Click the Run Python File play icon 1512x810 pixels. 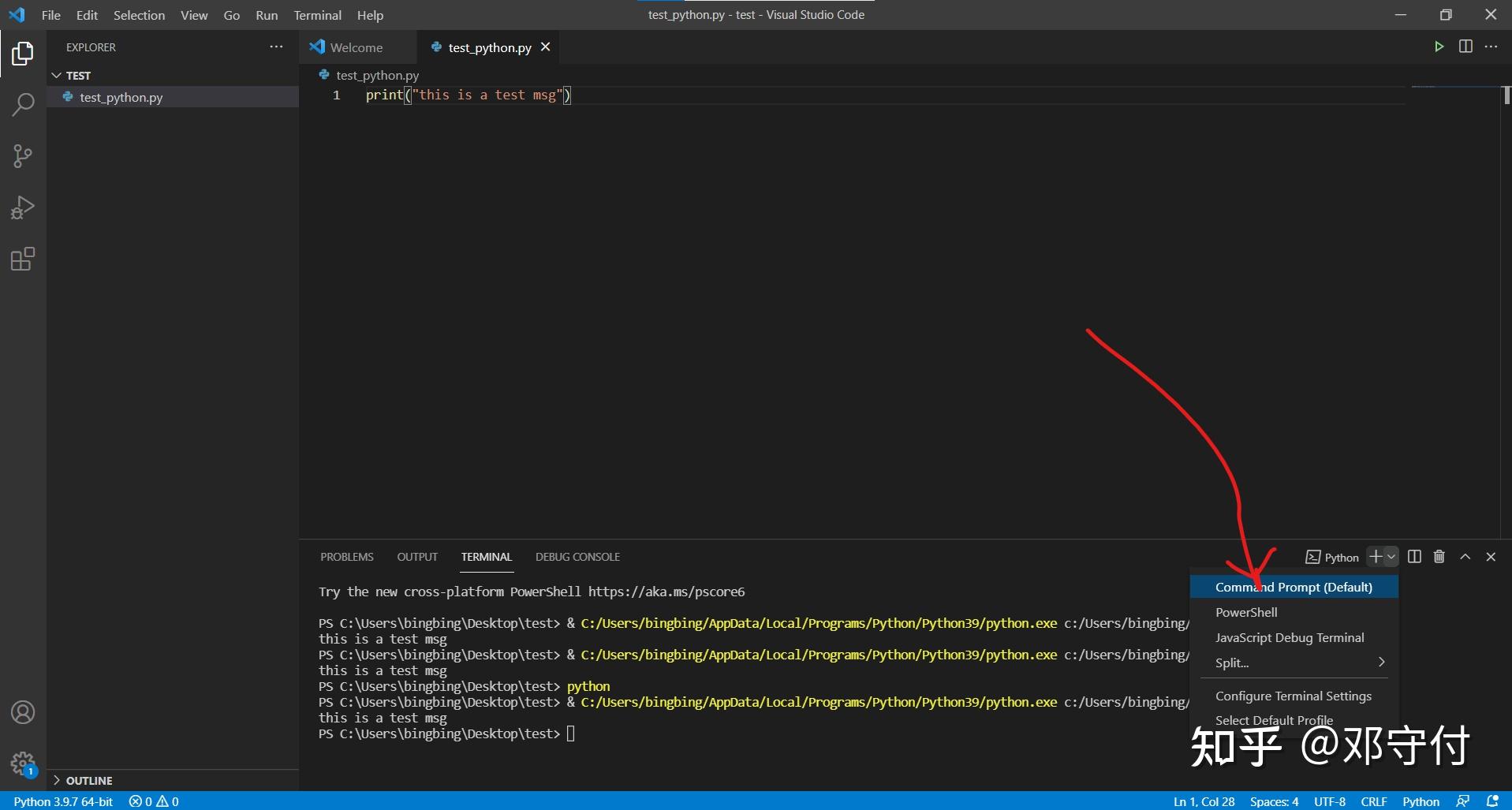point(1439,46)
